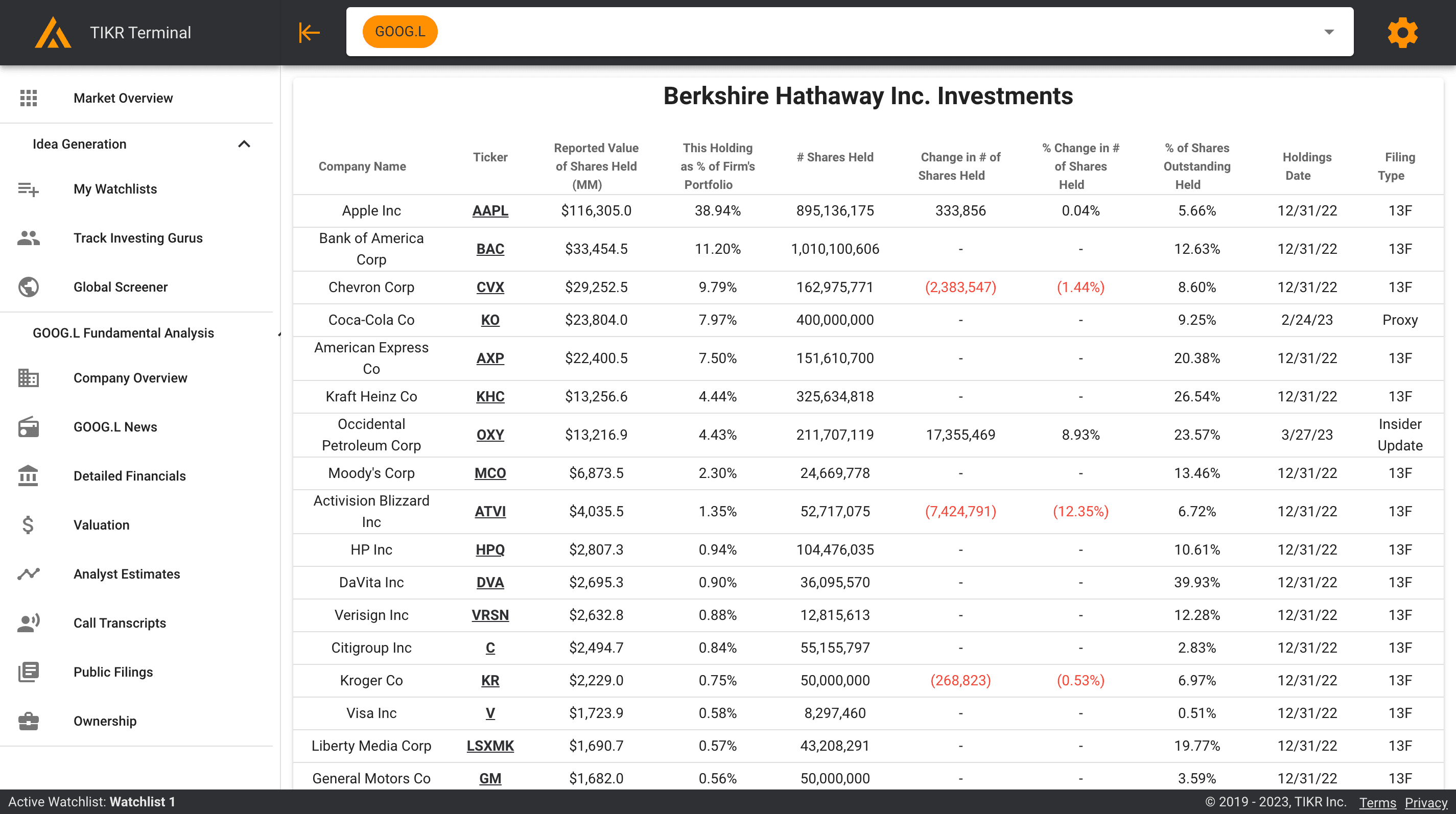Open the KO ticker link

(x=490, y=320)
